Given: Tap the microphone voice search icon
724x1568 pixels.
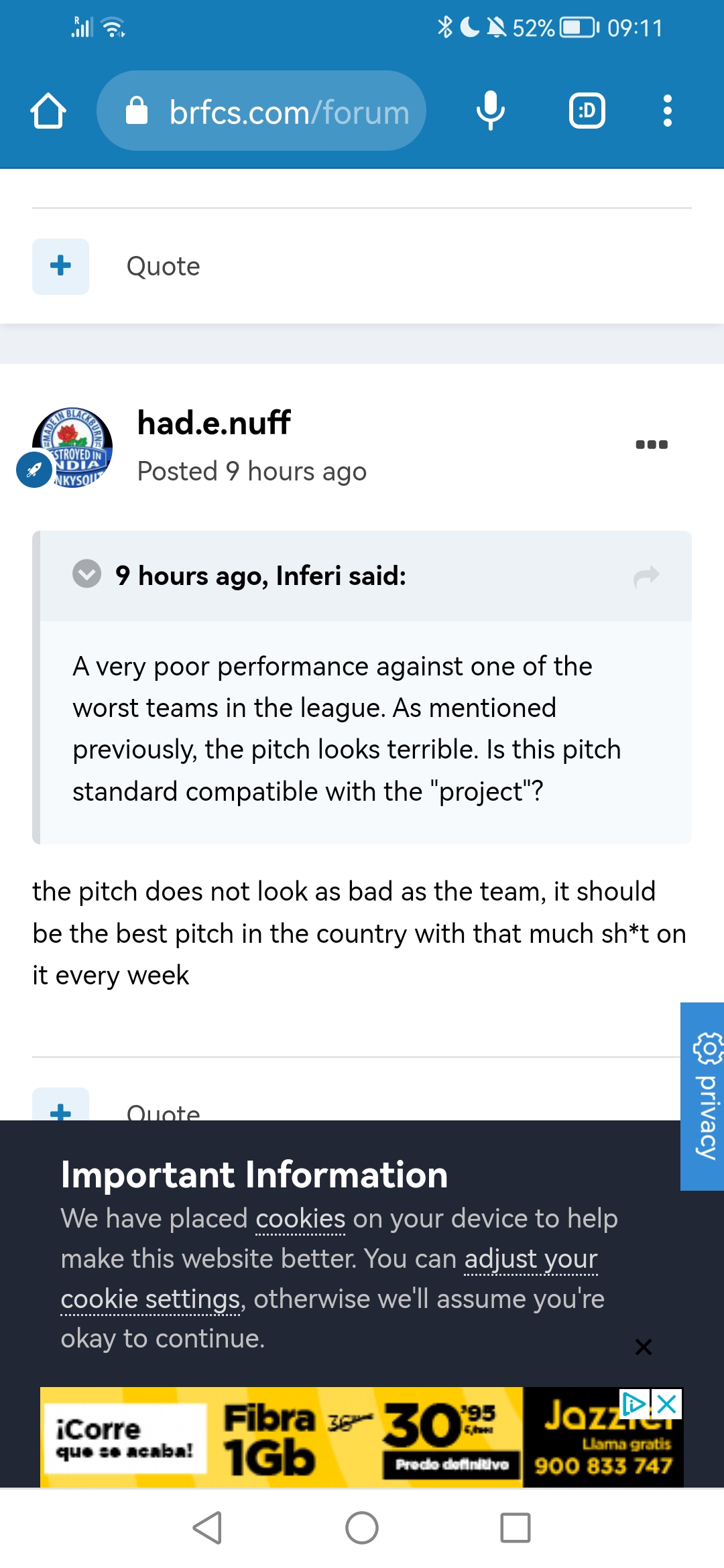Looking at the screenshot, I should tap(490, 111).
